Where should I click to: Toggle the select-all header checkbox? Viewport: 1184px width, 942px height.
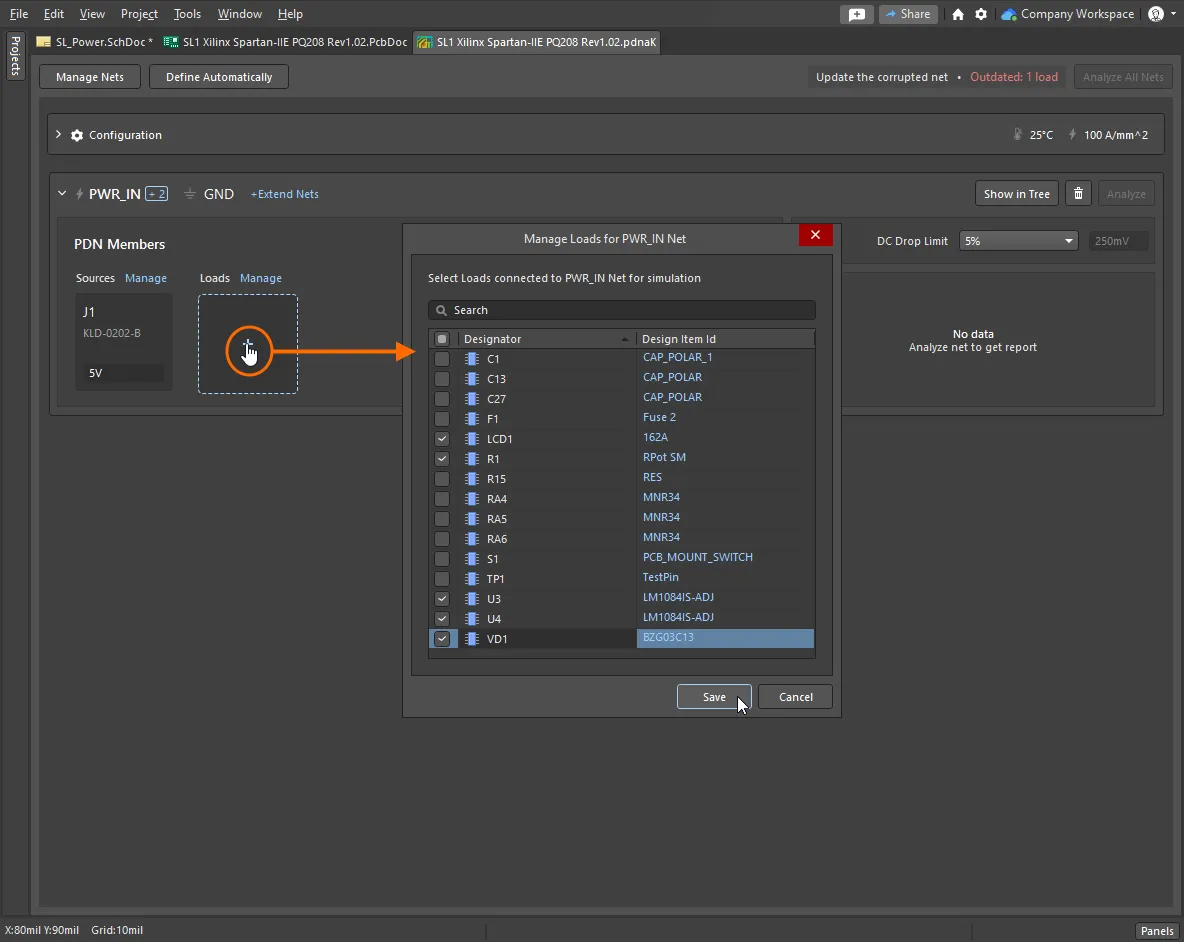442,339
